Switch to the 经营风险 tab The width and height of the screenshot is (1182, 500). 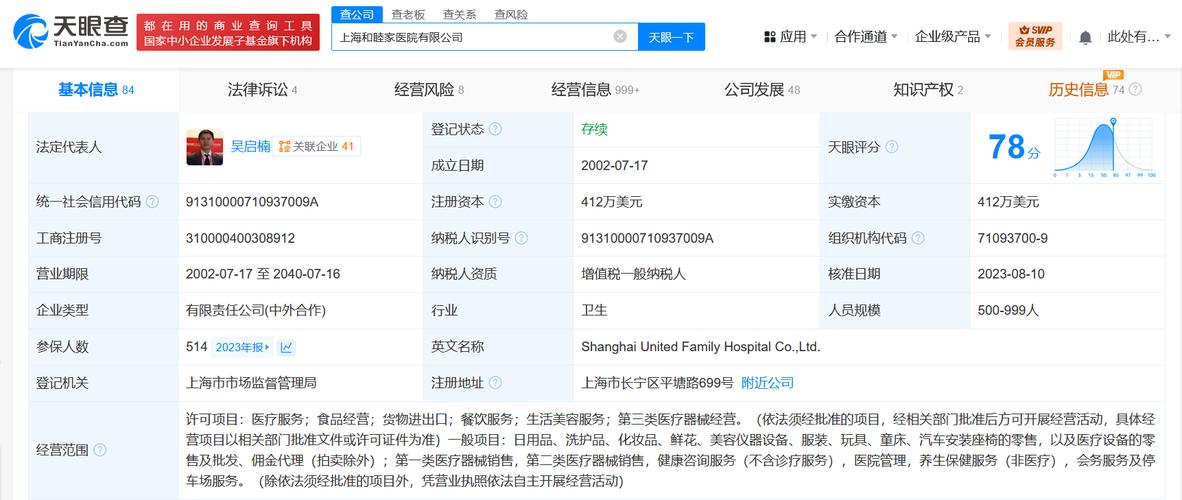click(x=429, y=90)
